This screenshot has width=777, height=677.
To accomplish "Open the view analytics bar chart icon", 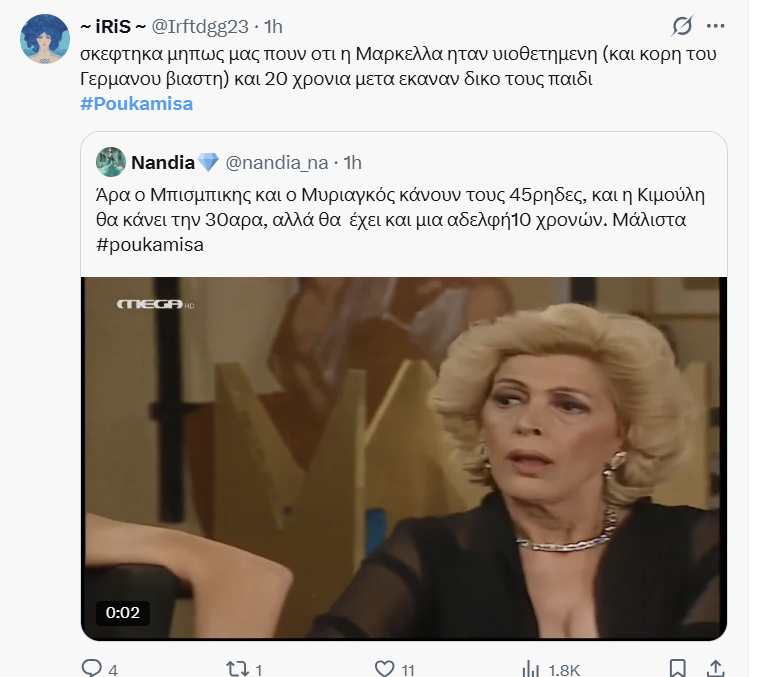I will point(531,669).
